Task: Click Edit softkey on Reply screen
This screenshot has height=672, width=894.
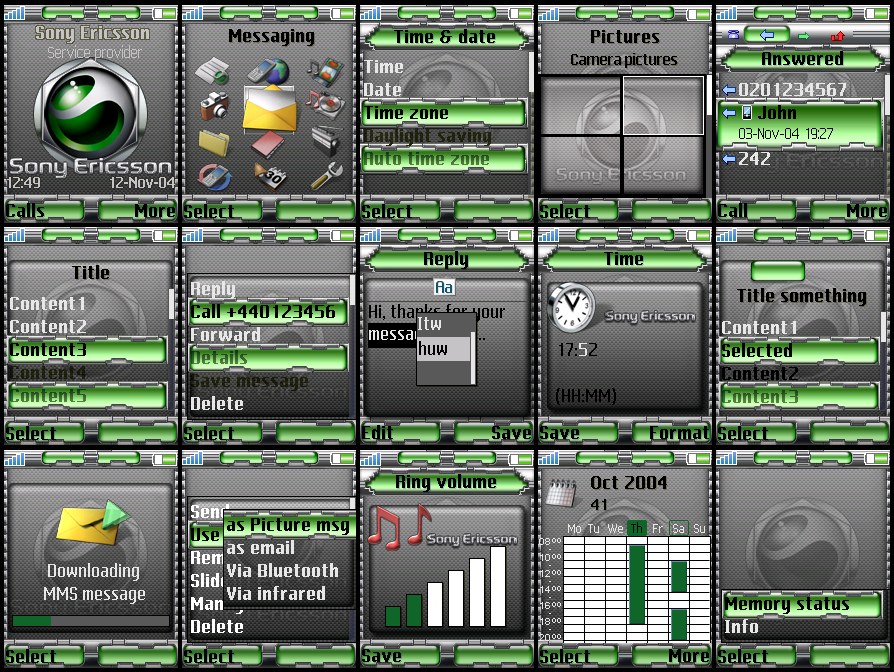Action: coord(400,433)
